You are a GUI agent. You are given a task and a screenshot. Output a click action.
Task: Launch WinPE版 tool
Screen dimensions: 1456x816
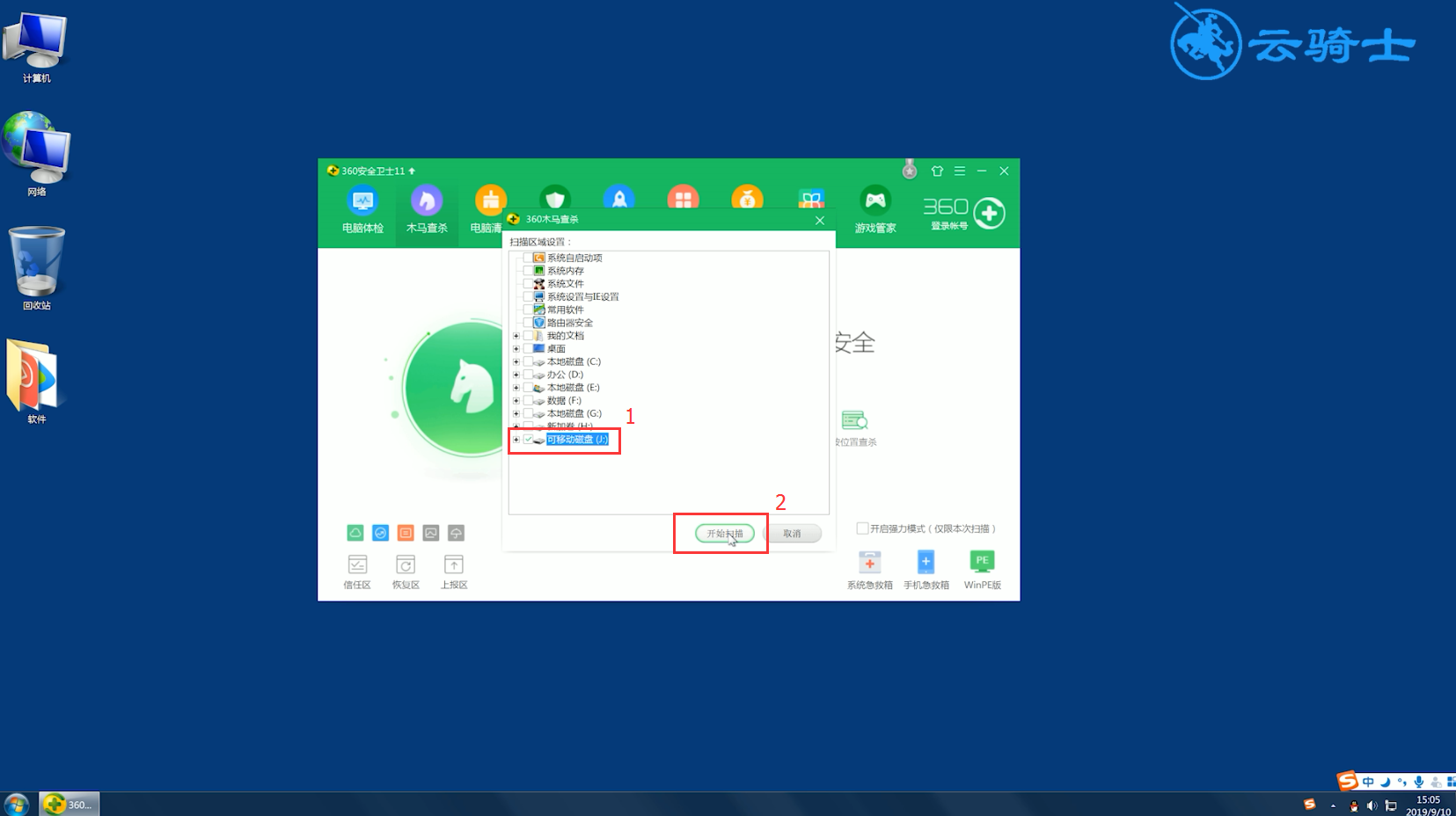point(982,570)
